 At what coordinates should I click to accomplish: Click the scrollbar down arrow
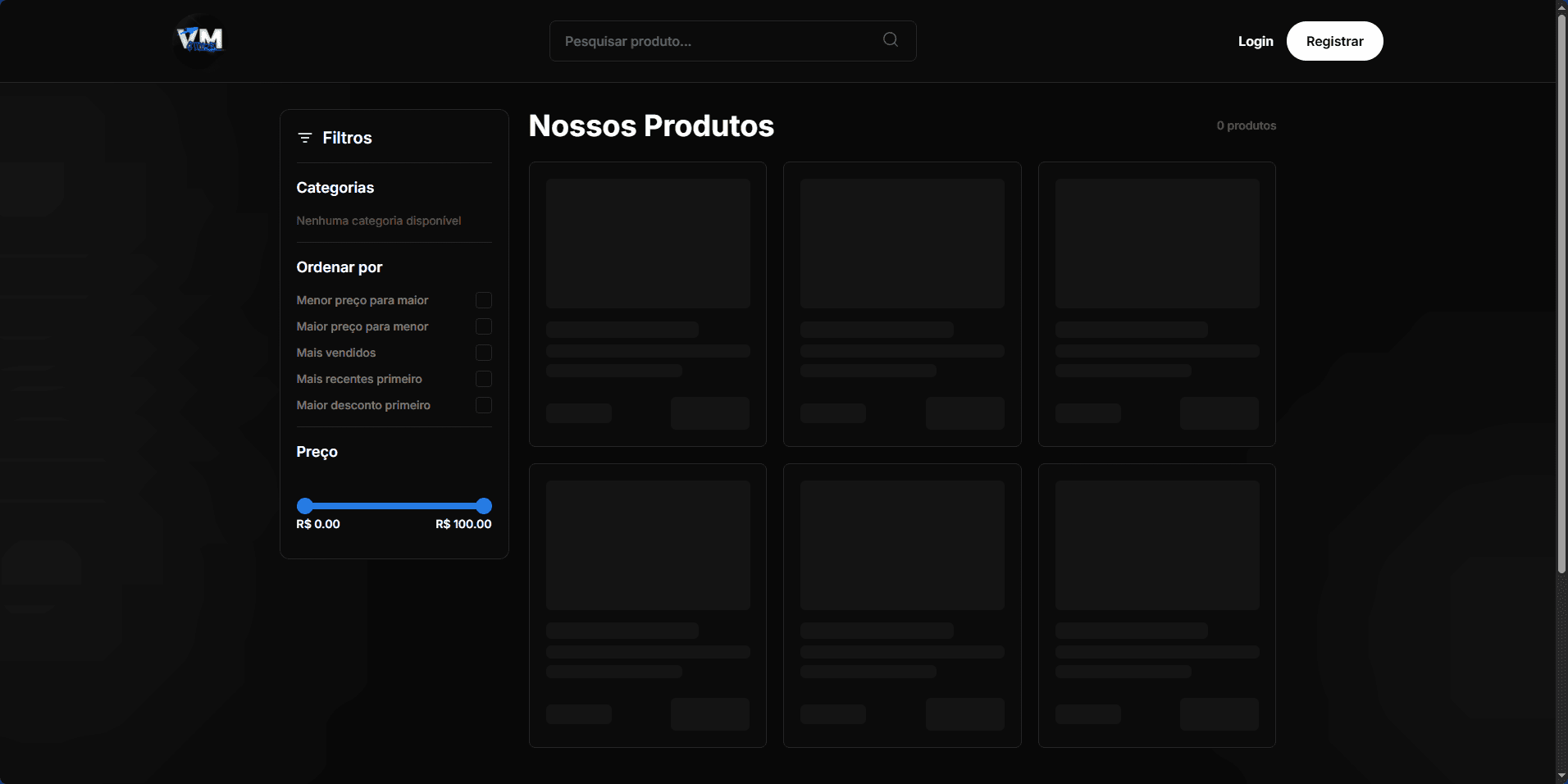(x=1561, y=776)
